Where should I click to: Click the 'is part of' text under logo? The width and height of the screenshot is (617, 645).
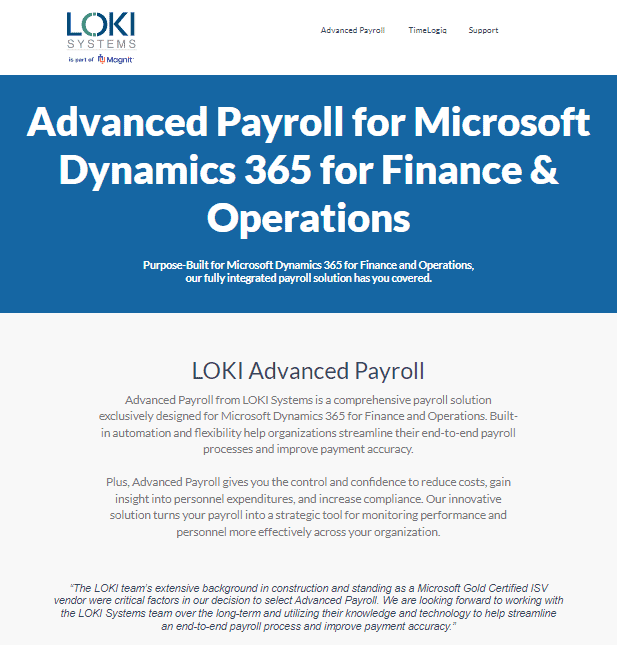click(81, 60)
